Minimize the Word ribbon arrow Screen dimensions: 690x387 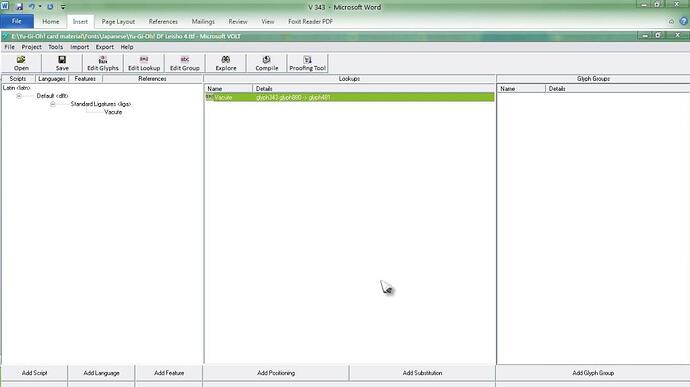pyautogui.click(x=671, y=21)
